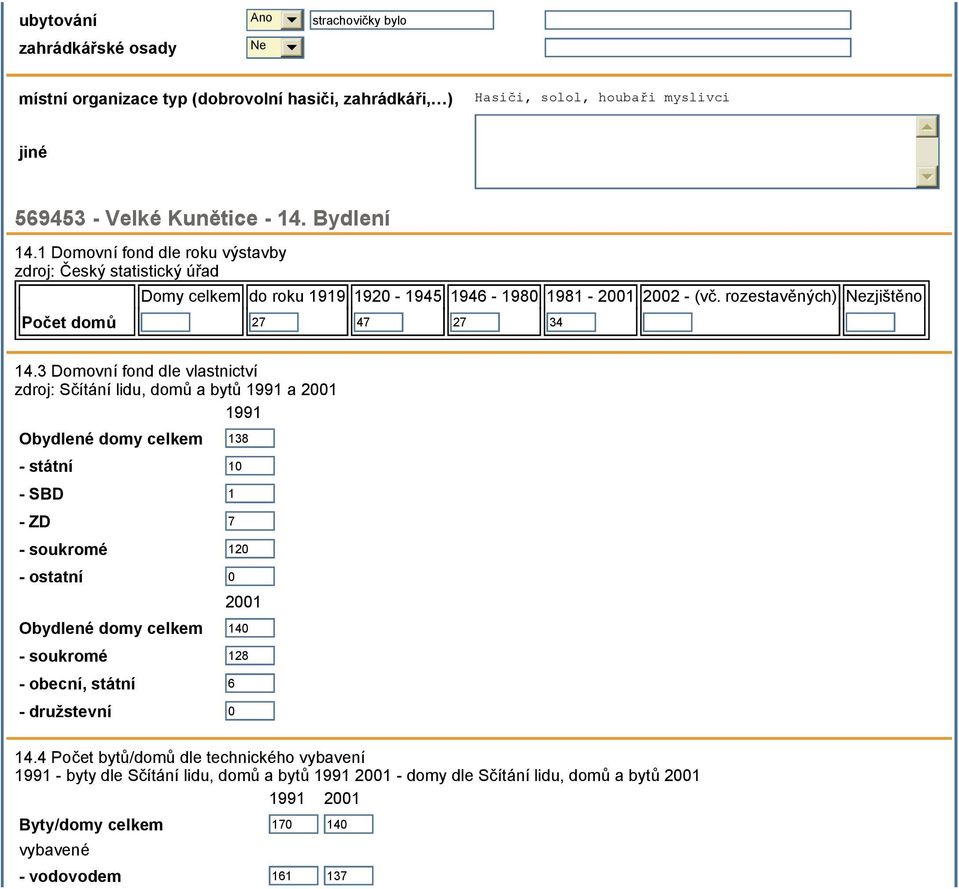
Task: Click 1991 '- soukromé' field with 120
Action: point(250,549)
